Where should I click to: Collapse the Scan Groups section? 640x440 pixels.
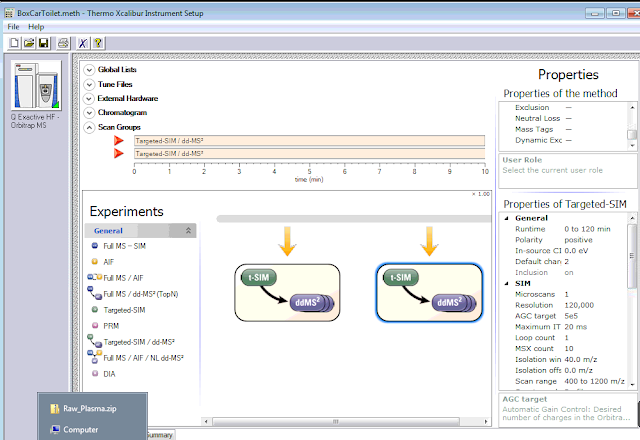tap(89, 127)
